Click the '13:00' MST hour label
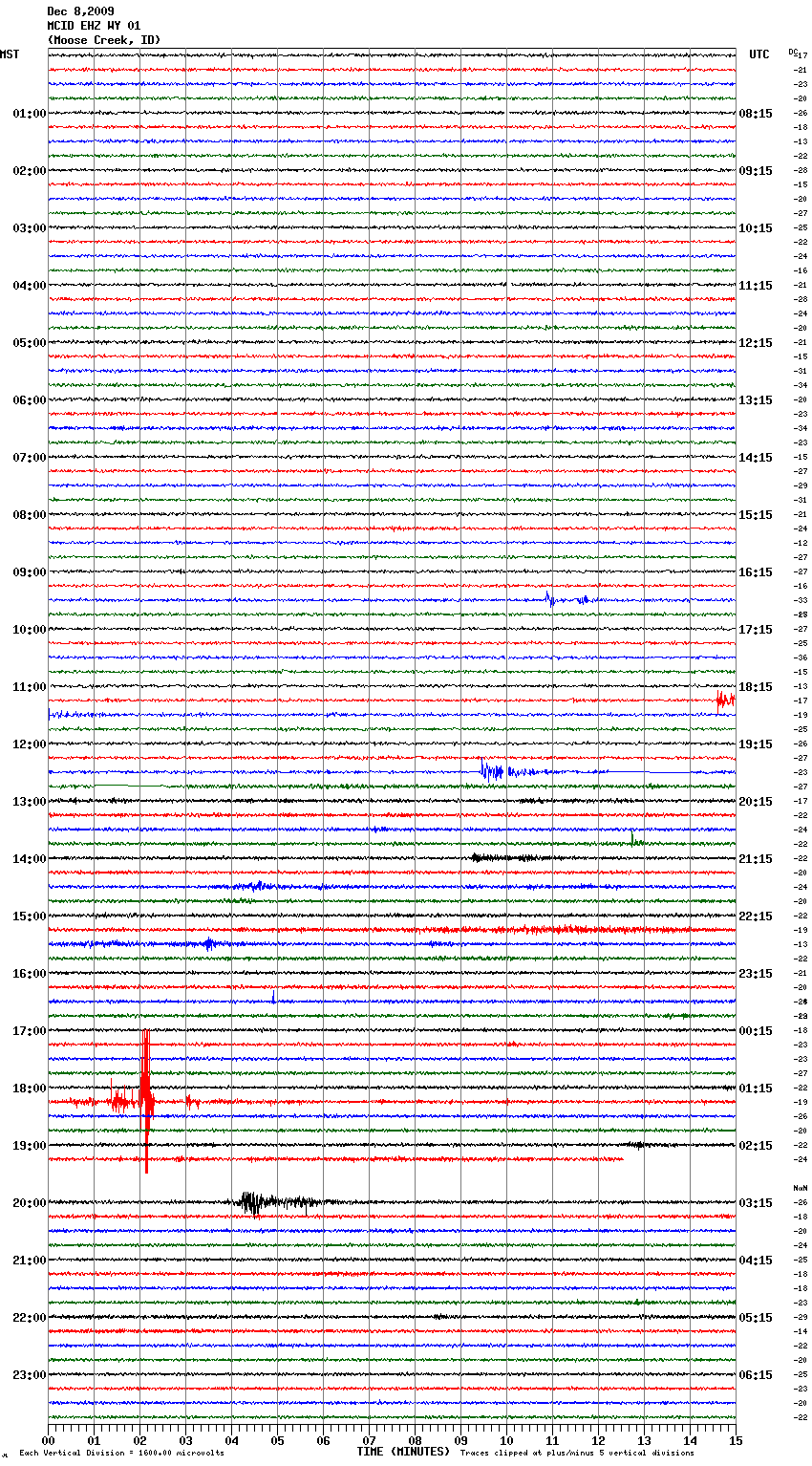812x1466 pixels. click(29, 802)
